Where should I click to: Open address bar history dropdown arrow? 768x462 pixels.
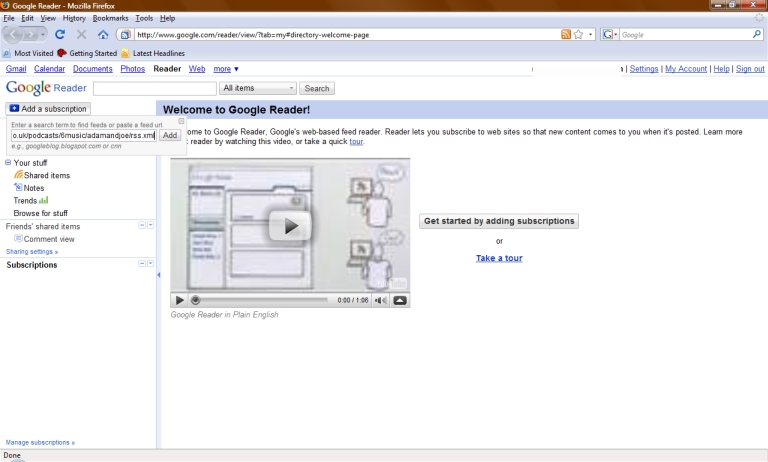click(590, 34)
